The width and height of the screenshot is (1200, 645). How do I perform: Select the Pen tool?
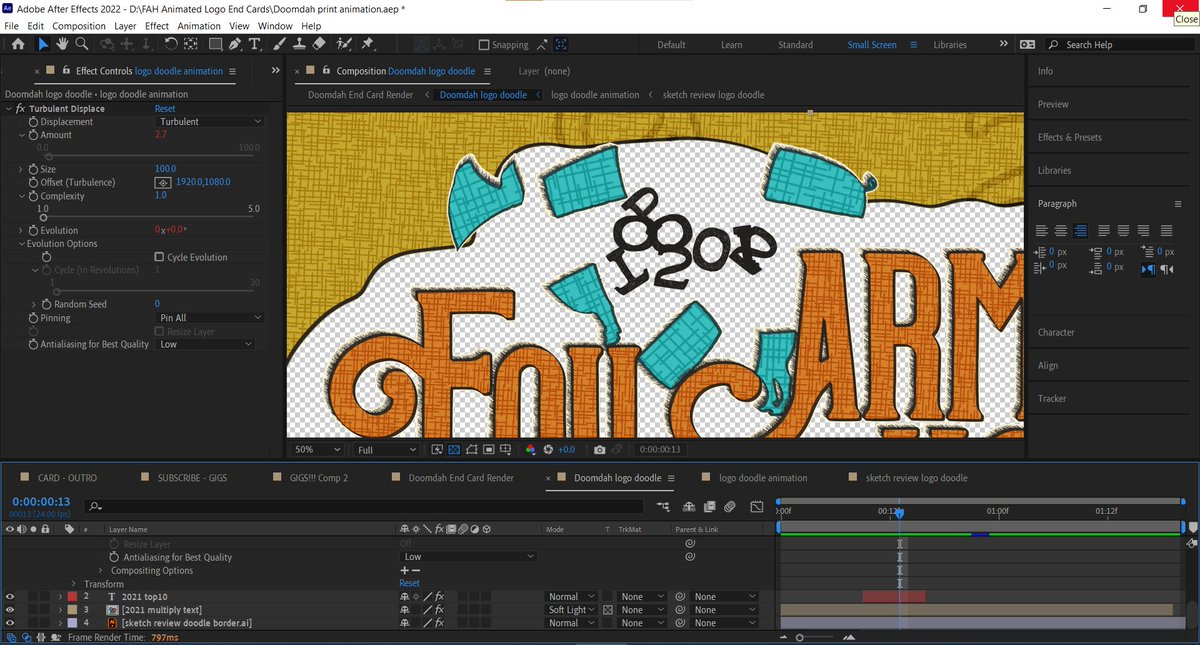coord(235,44)
